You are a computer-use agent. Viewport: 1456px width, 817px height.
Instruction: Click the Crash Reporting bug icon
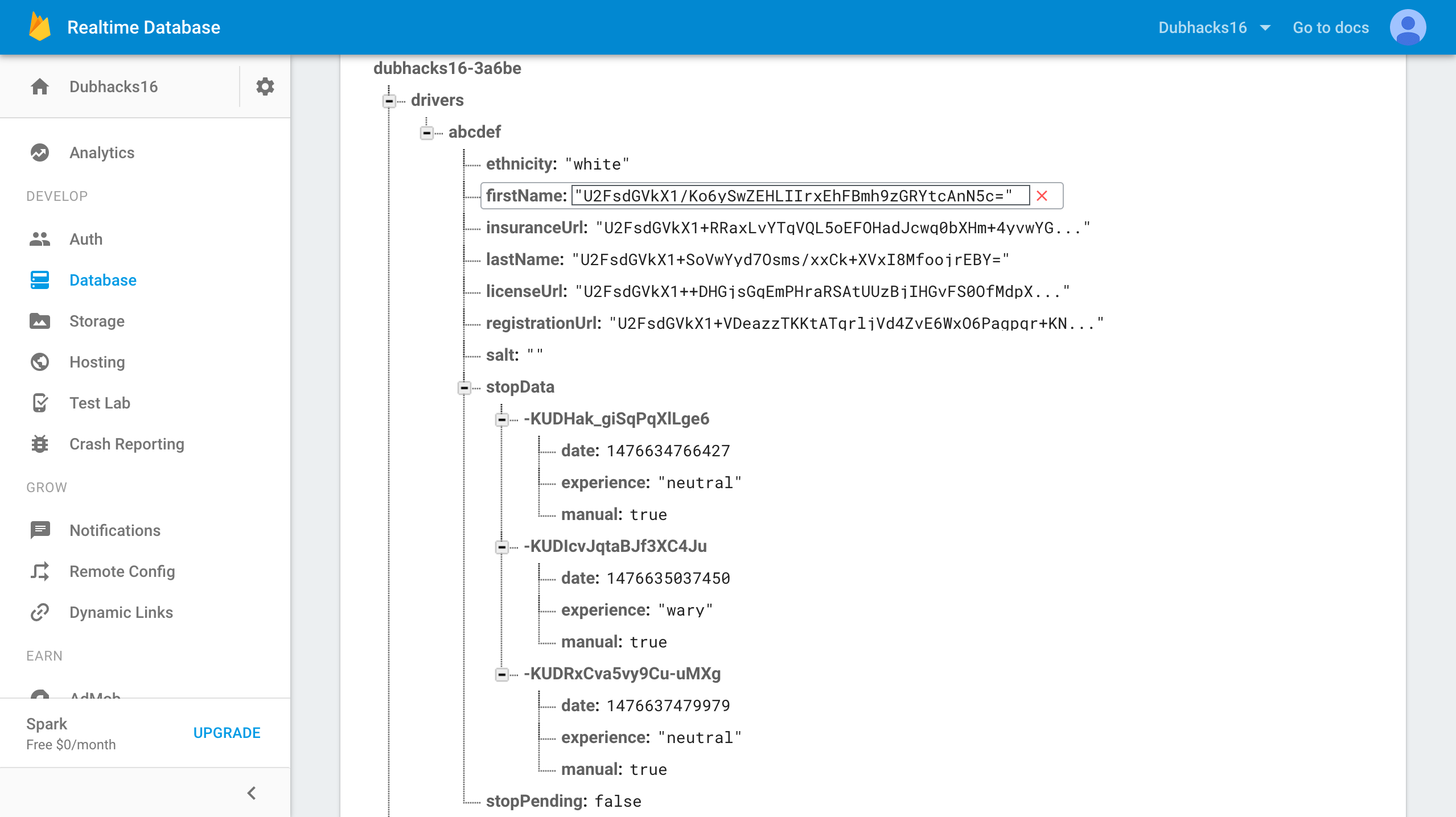pyautogui.click(x=40, y=444)
